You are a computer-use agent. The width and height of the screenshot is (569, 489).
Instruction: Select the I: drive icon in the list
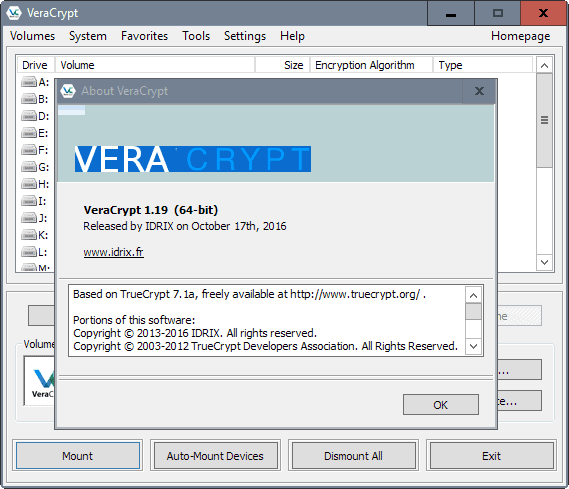tap(29, 201)
